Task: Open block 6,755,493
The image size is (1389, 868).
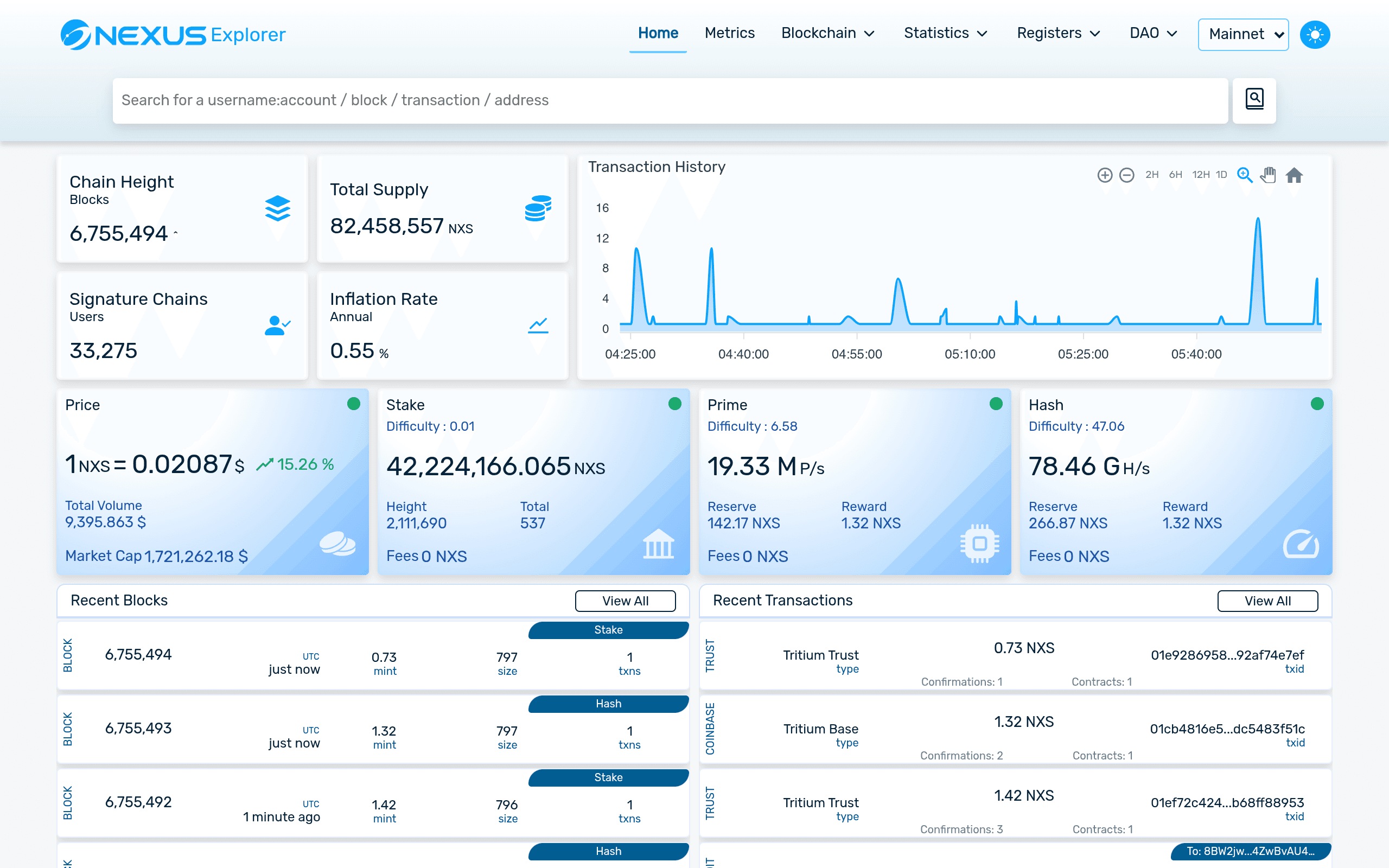Action: coord(138,729)
